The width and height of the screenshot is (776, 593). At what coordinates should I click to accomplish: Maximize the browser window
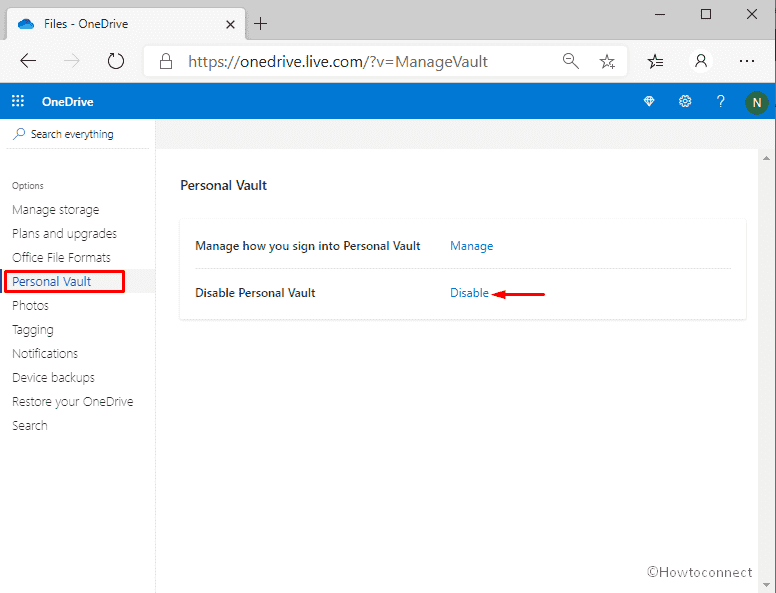706,14
